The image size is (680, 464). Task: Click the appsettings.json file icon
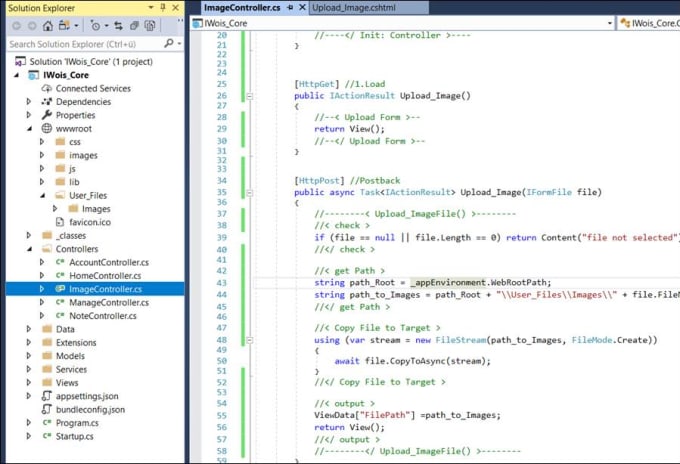coord(46,395)
